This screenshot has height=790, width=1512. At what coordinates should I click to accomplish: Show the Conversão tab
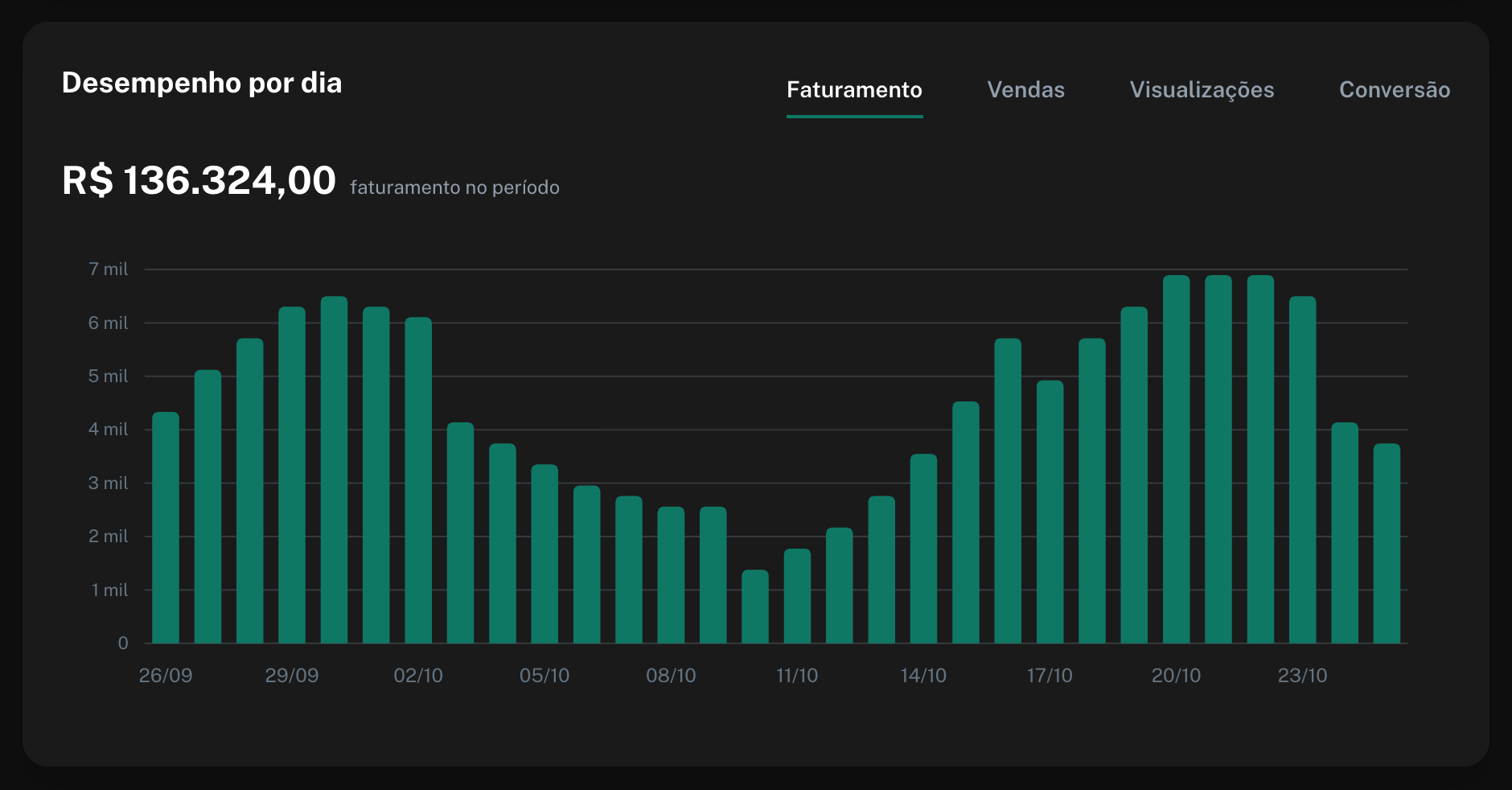click(x=1395, y=90)
